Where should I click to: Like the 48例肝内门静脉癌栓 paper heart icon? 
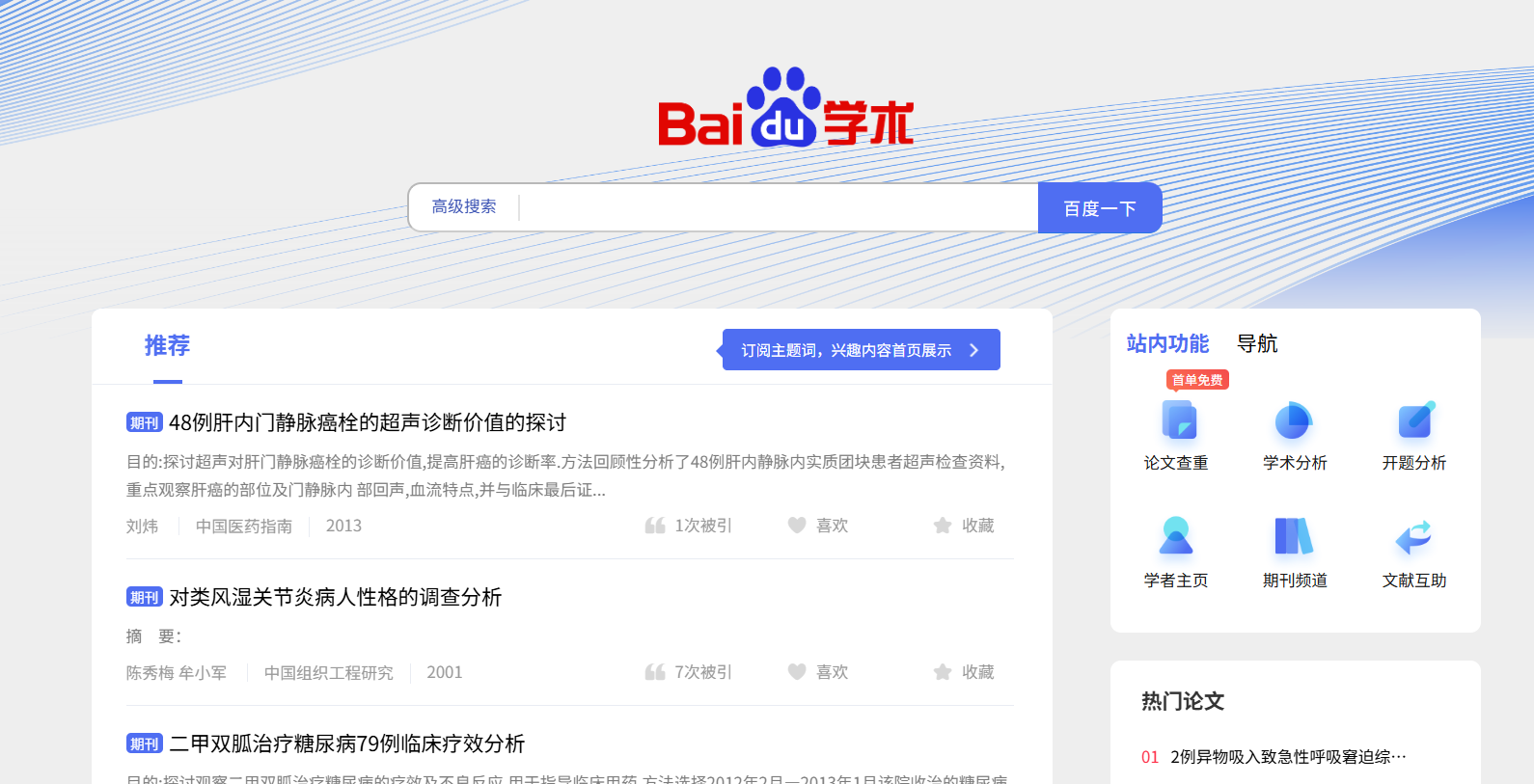pos(797,526)
